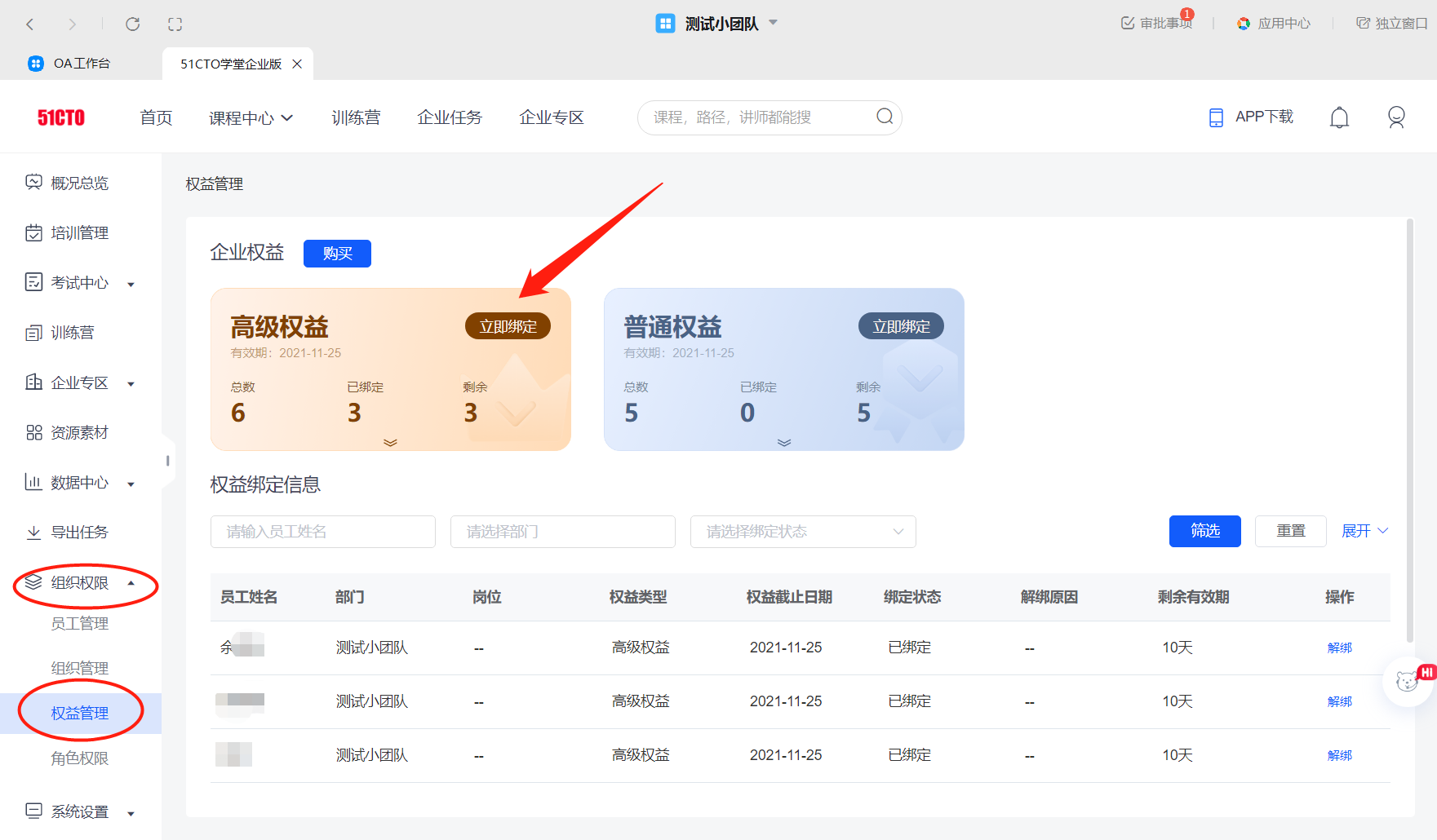Click the 绑定状态 column header
The height and width of the screenshot is (840, 1437).
[x=912, y=597]
